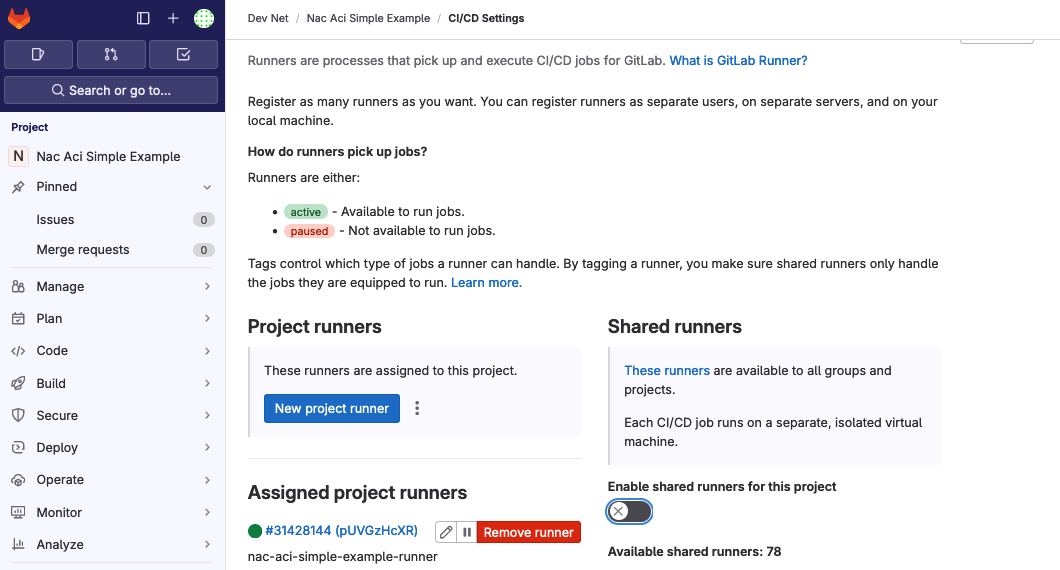Click the Plan calendar icon
Screen dimensions: 1060x570
click(x=18, y=318)
